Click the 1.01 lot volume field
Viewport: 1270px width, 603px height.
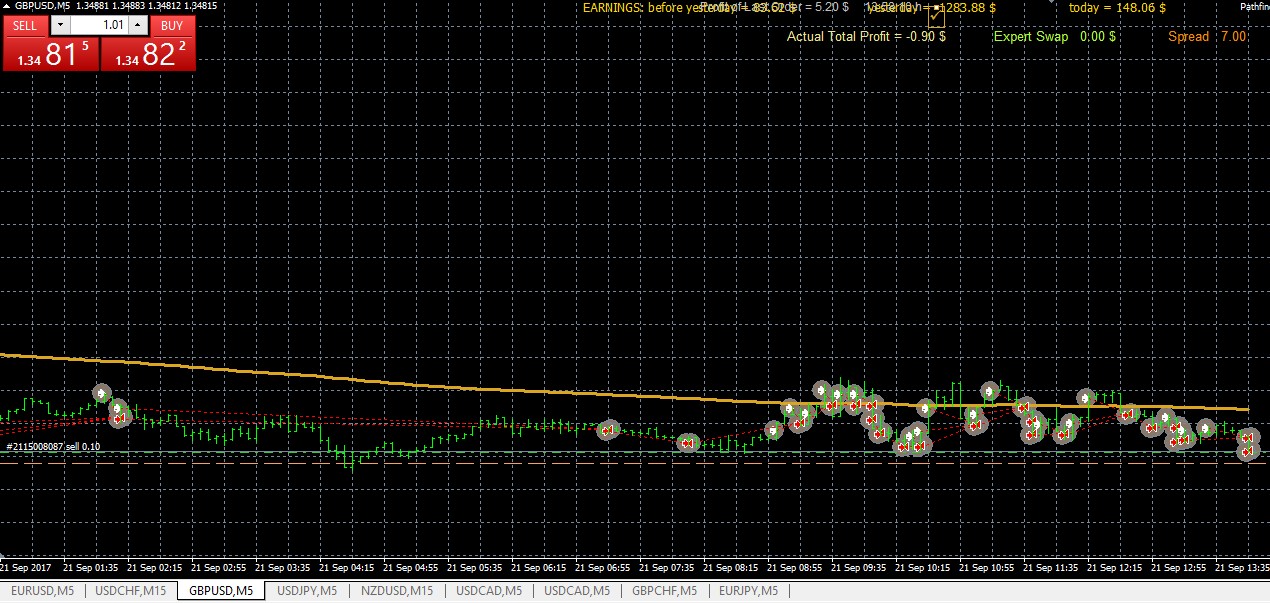[100, 25]
